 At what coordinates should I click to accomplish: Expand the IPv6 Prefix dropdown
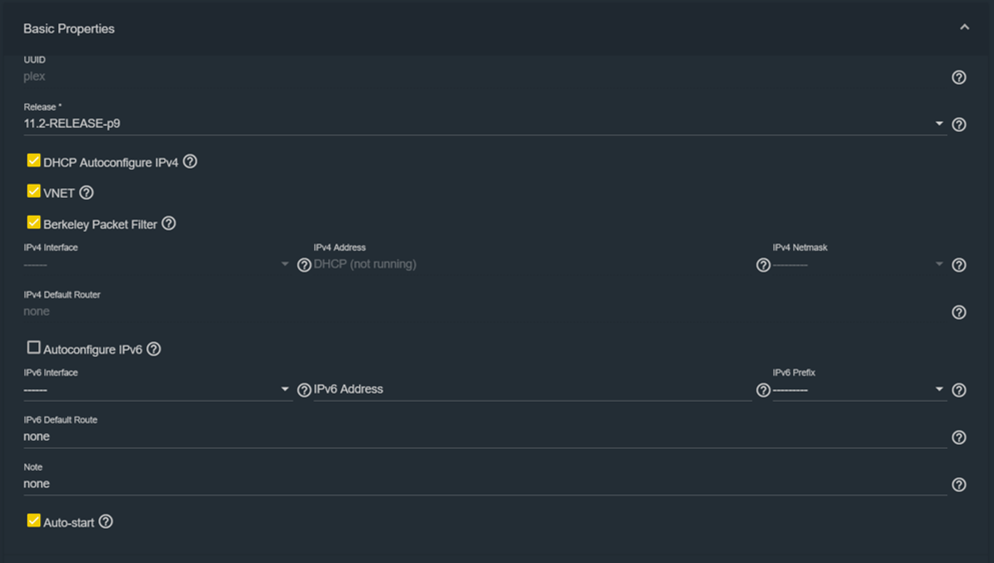[x=858, y=390]
